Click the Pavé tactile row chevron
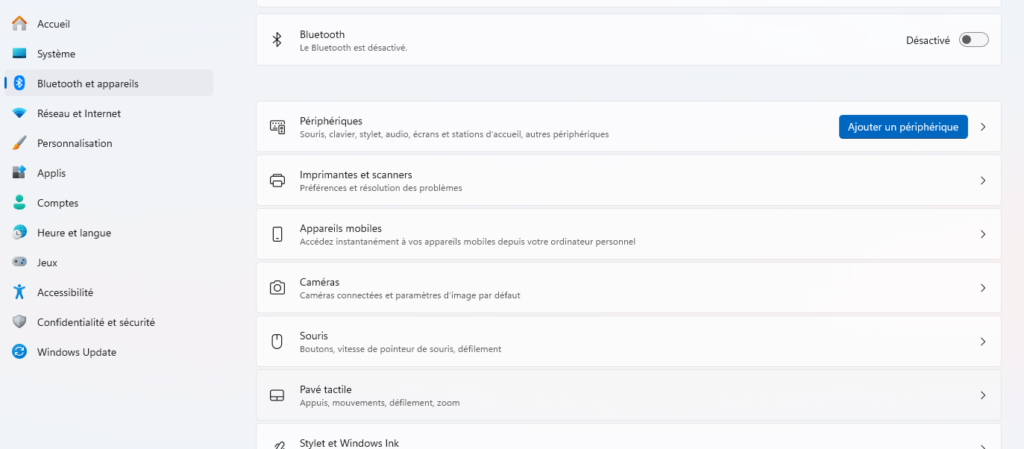This screenshot has height=449, width=1024. [983, 395]
